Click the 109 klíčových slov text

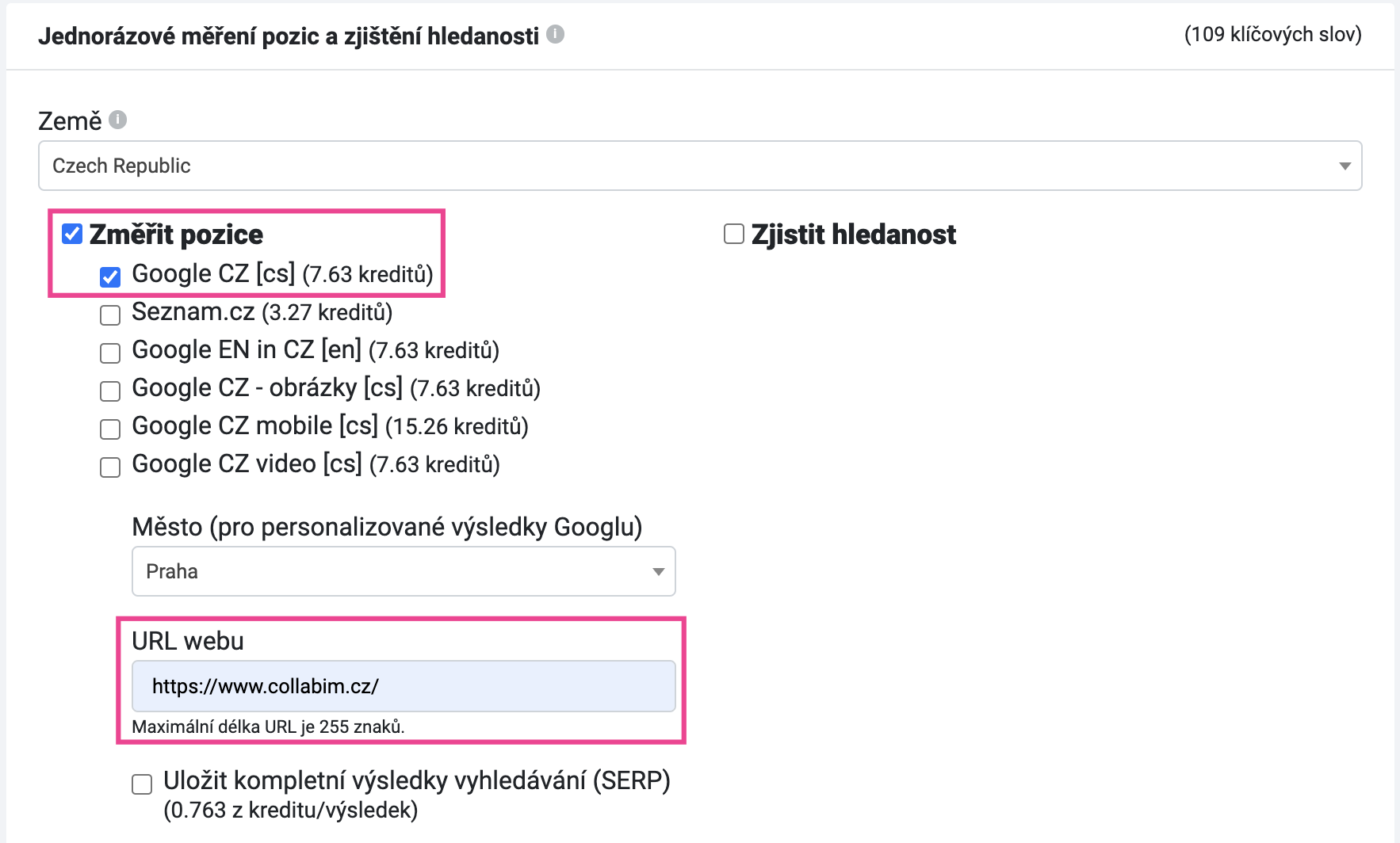pos(1273,35)
